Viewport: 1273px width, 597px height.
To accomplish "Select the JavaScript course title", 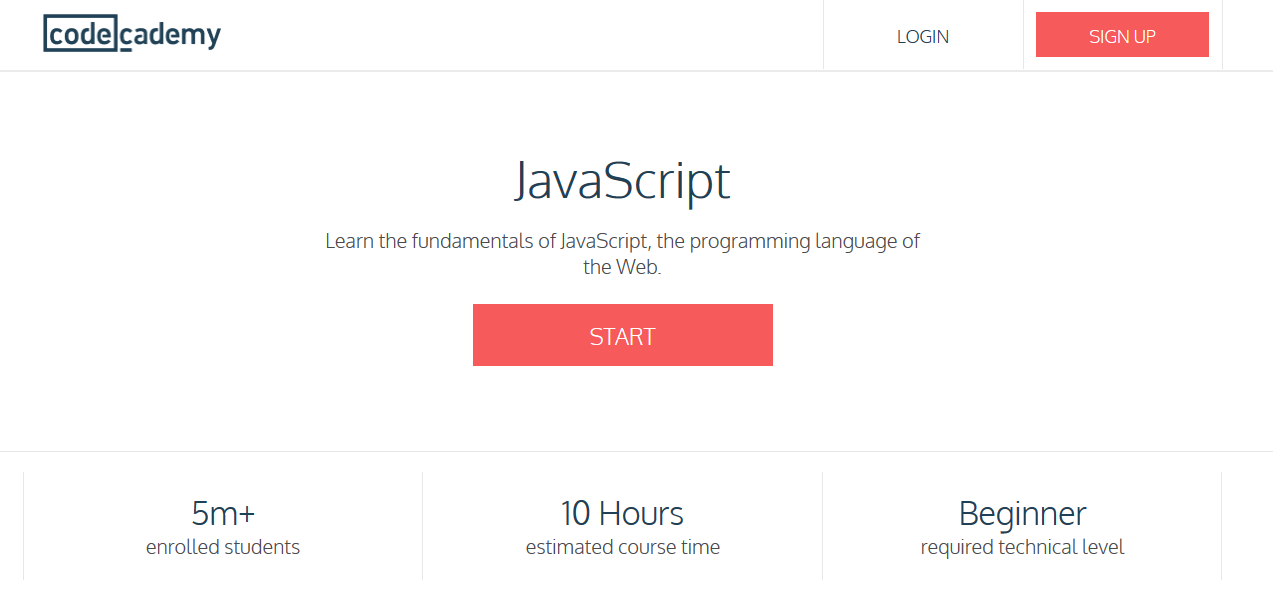I will pyautogui.click(x=623, y=181).
